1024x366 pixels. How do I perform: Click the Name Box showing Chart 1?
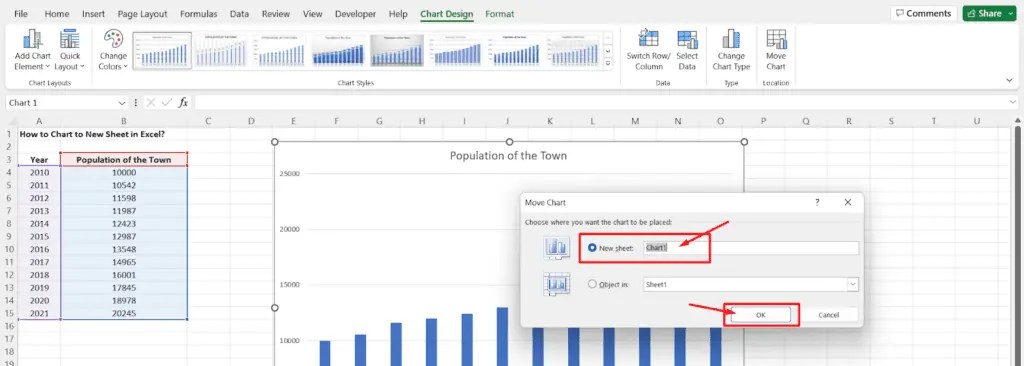62,103
